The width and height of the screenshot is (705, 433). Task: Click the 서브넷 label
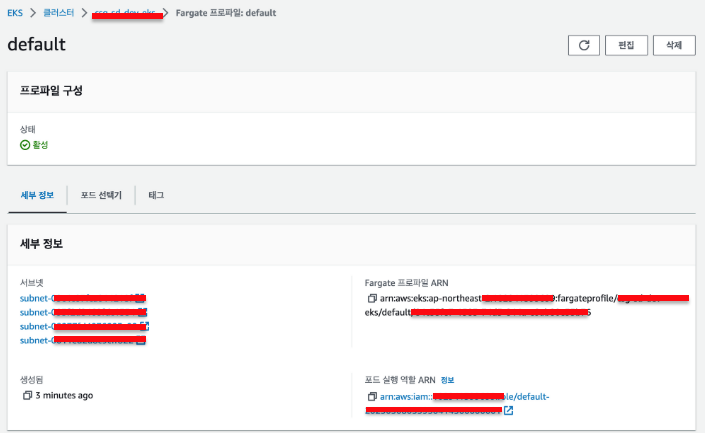tap(31, 283)
